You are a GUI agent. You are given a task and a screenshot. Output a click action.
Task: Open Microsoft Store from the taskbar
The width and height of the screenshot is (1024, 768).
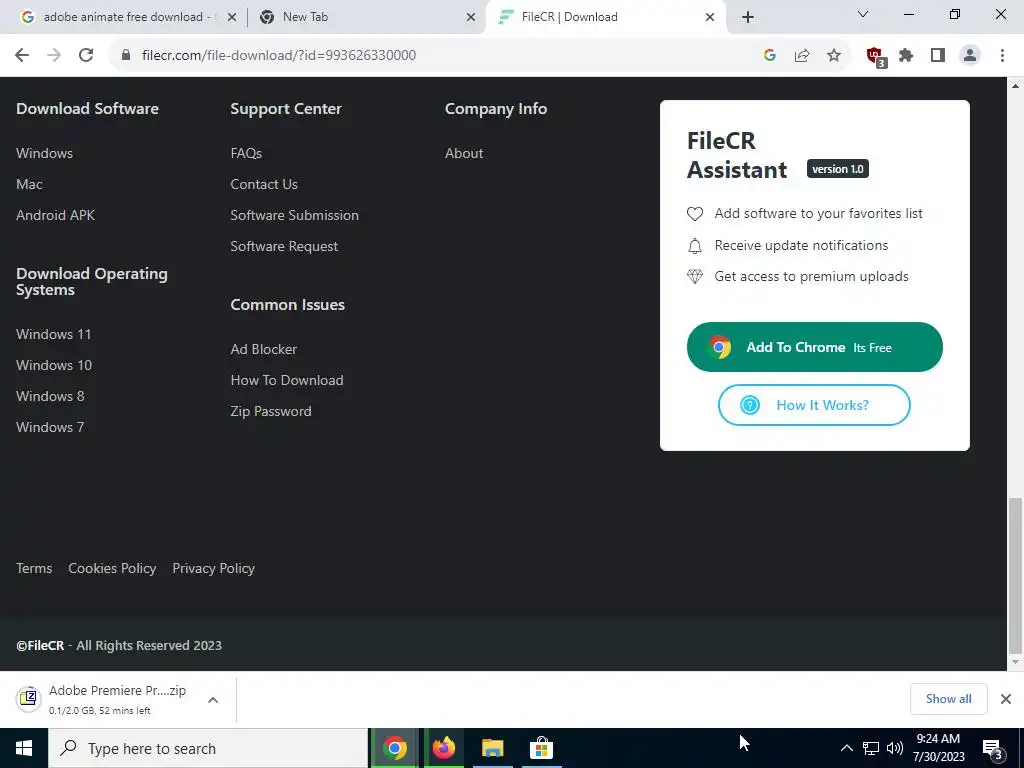pos(541,748)
